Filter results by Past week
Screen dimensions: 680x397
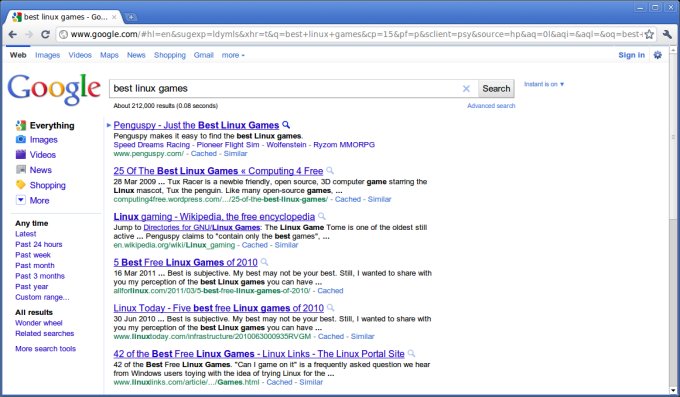click(33, 255)
